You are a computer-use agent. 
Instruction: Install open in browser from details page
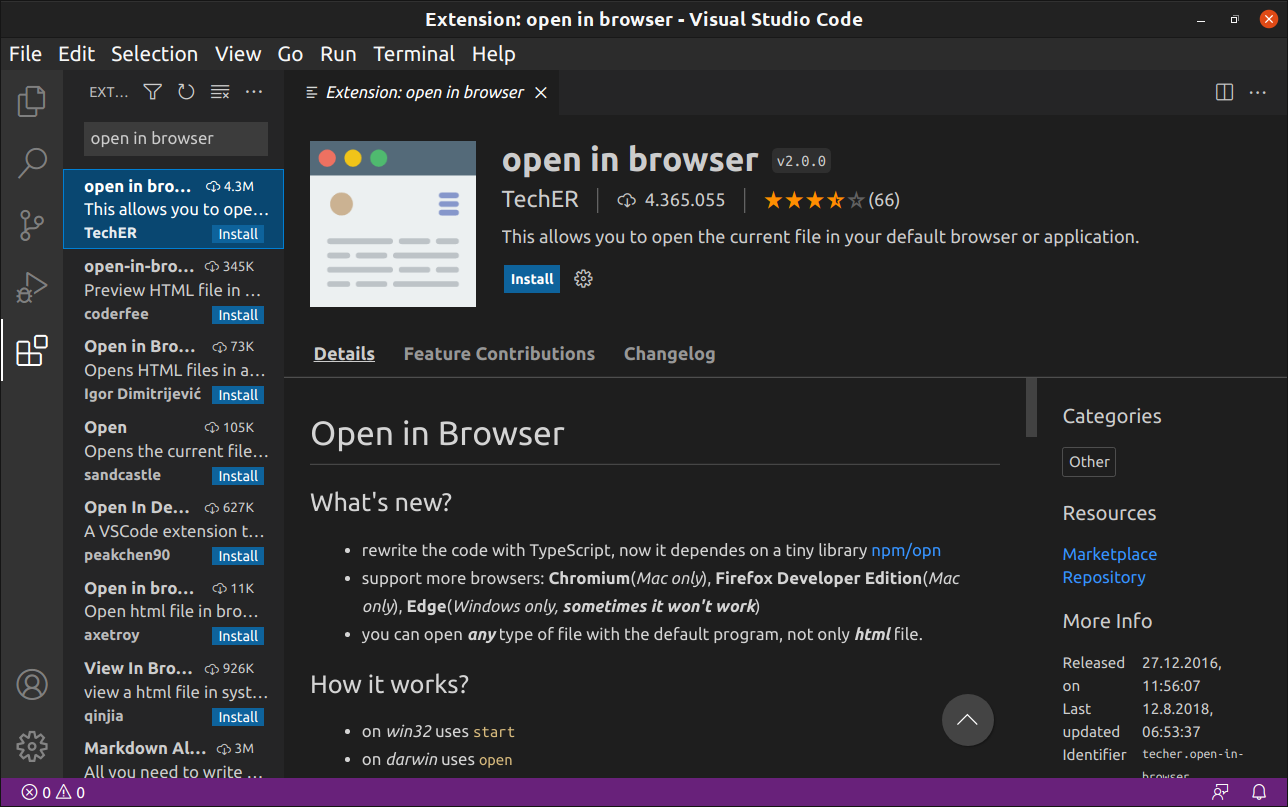[532, 279]
